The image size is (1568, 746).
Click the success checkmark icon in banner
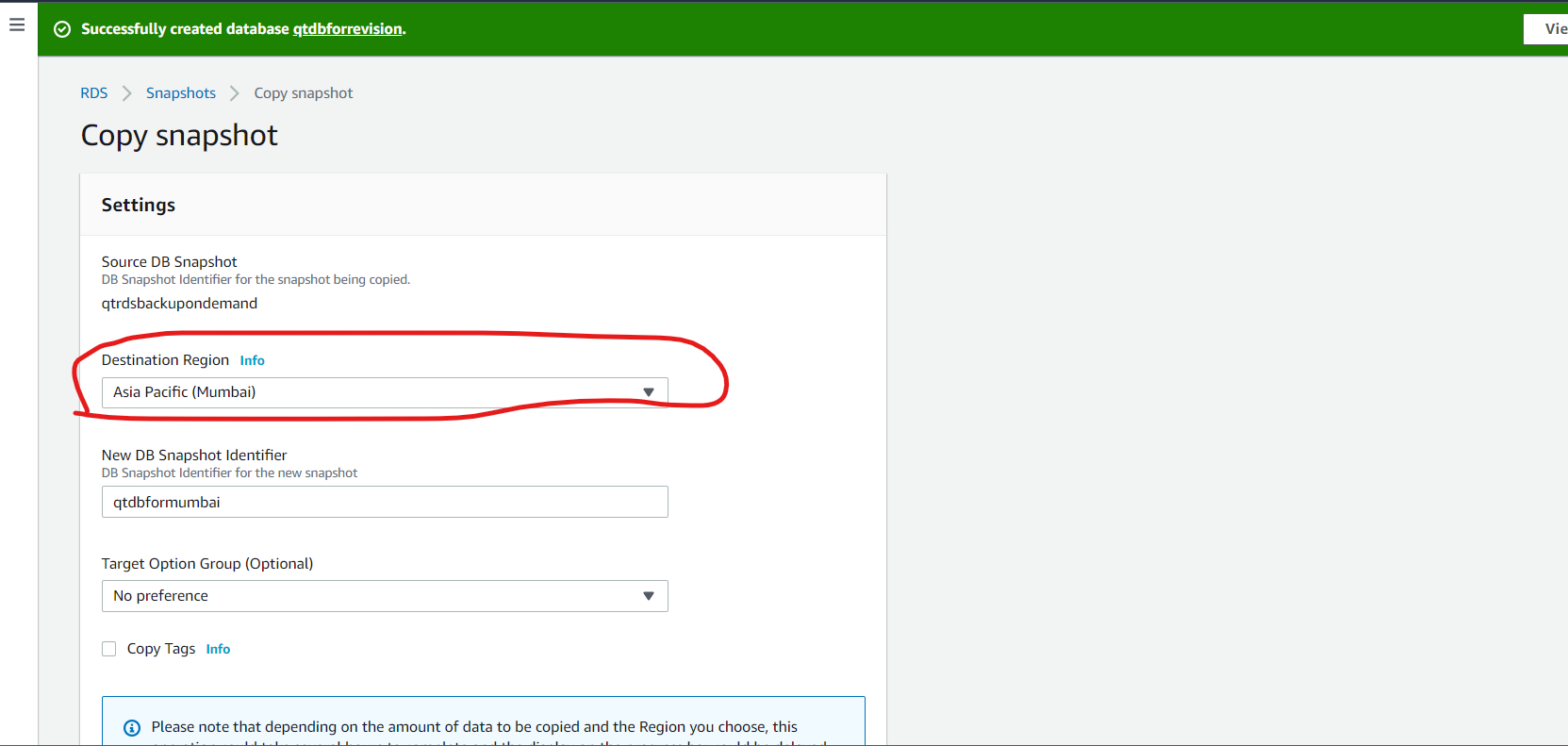coord(62,29)
